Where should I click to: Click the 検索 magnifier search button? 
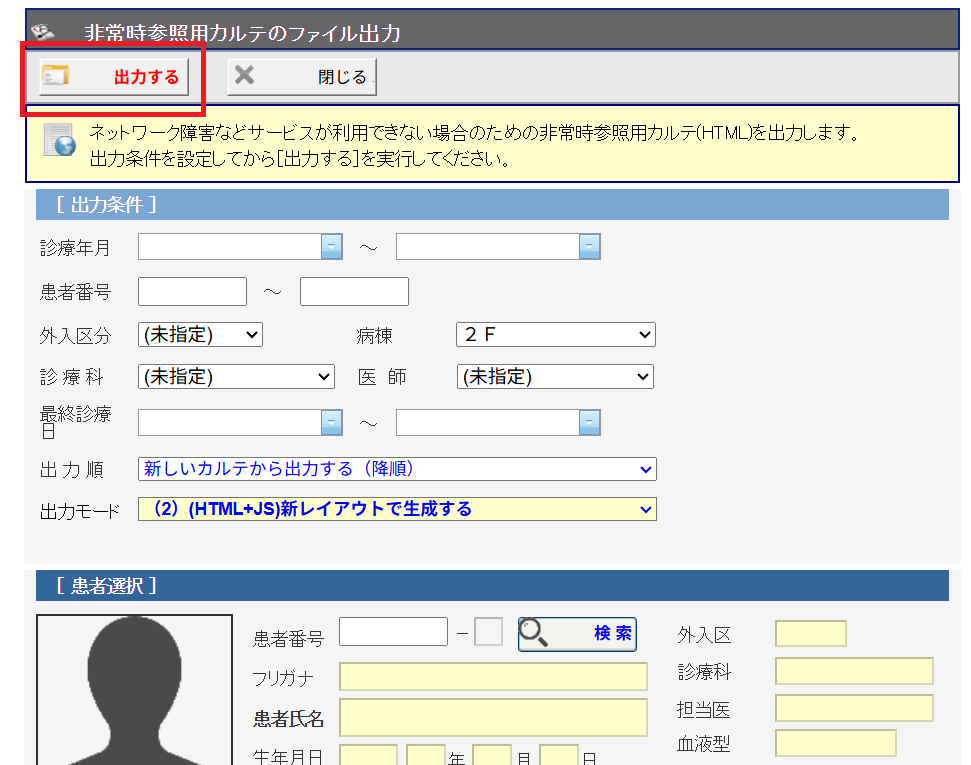(x=577, y=633)
